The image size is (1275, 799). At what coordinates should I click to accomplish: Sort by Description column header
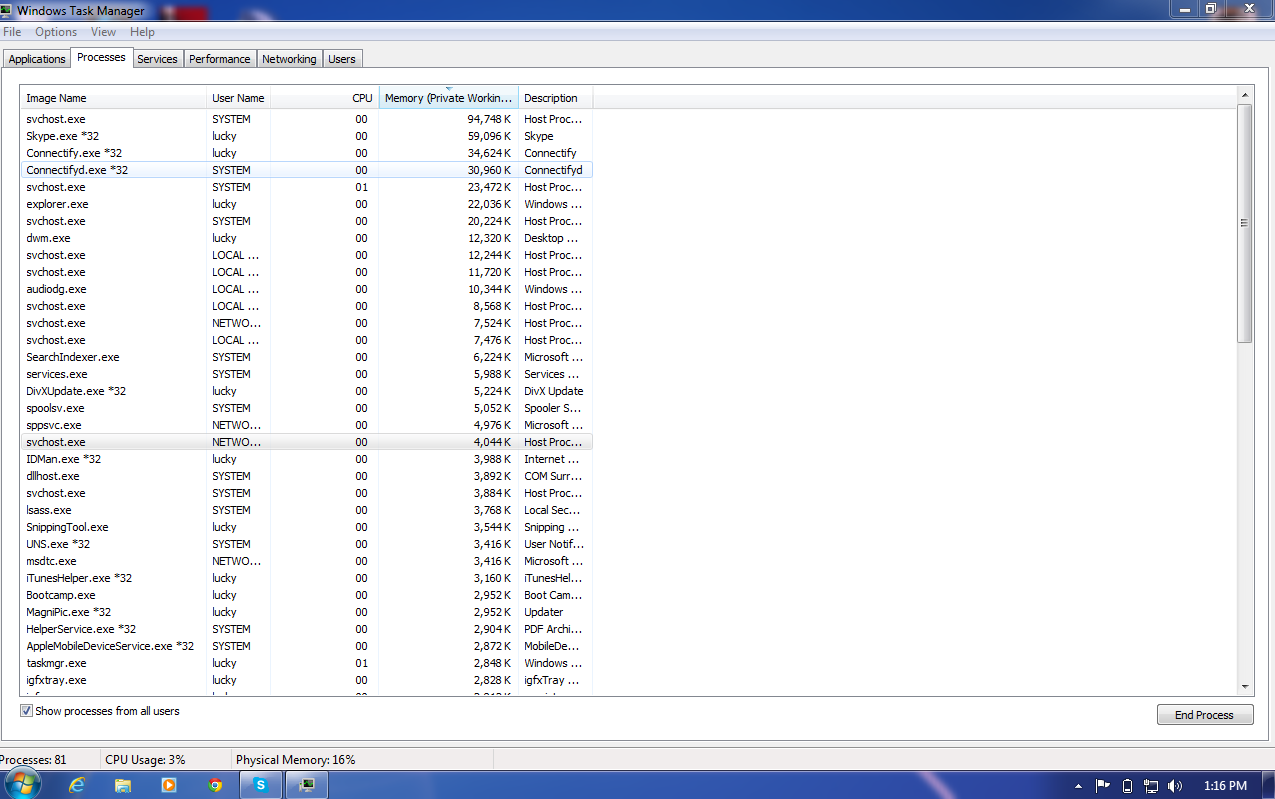pos(556,98)
